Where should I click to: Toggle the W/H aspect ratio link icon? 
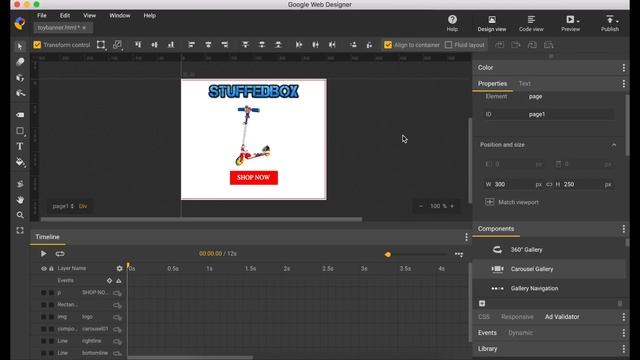[549, 184]
